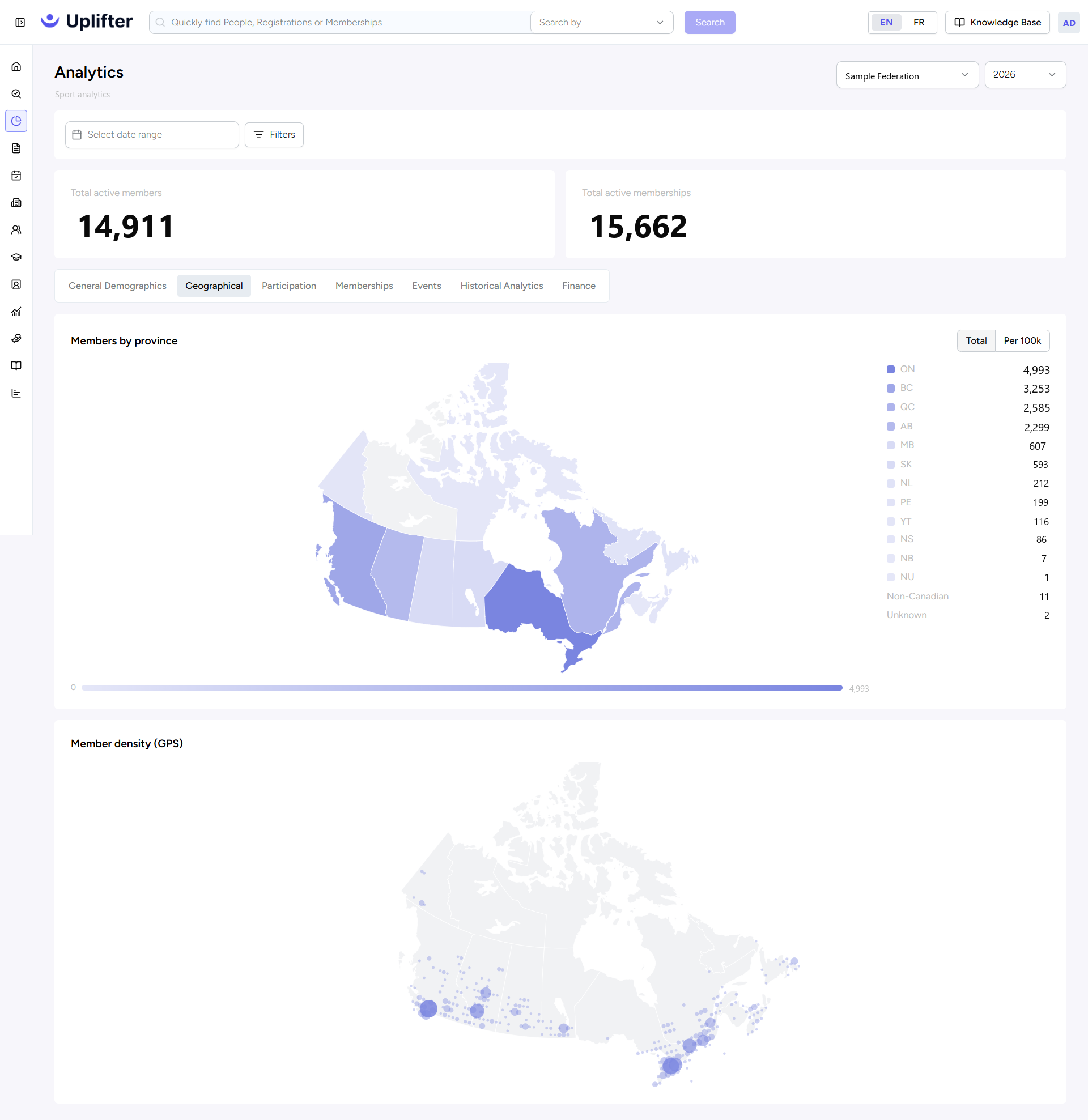1088x1120 pixels.
Task: Open the Filters button
Action: pos(274,135)
